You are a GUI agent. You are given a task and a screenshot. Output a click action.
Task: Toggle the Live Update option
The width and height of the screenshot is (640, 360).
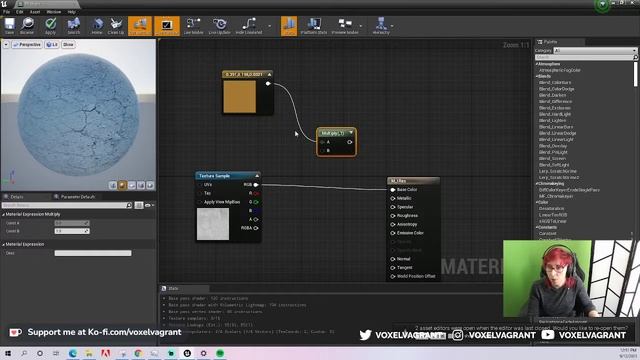click(220, 26)
